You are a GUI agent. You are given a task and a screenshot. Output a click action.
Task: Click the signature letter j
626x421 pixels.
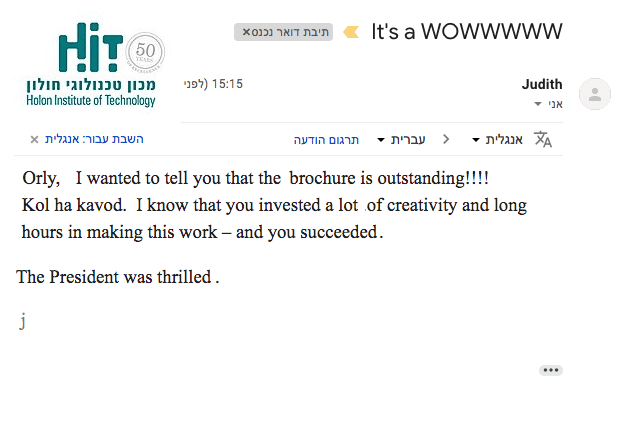click(x=23, y=321)
